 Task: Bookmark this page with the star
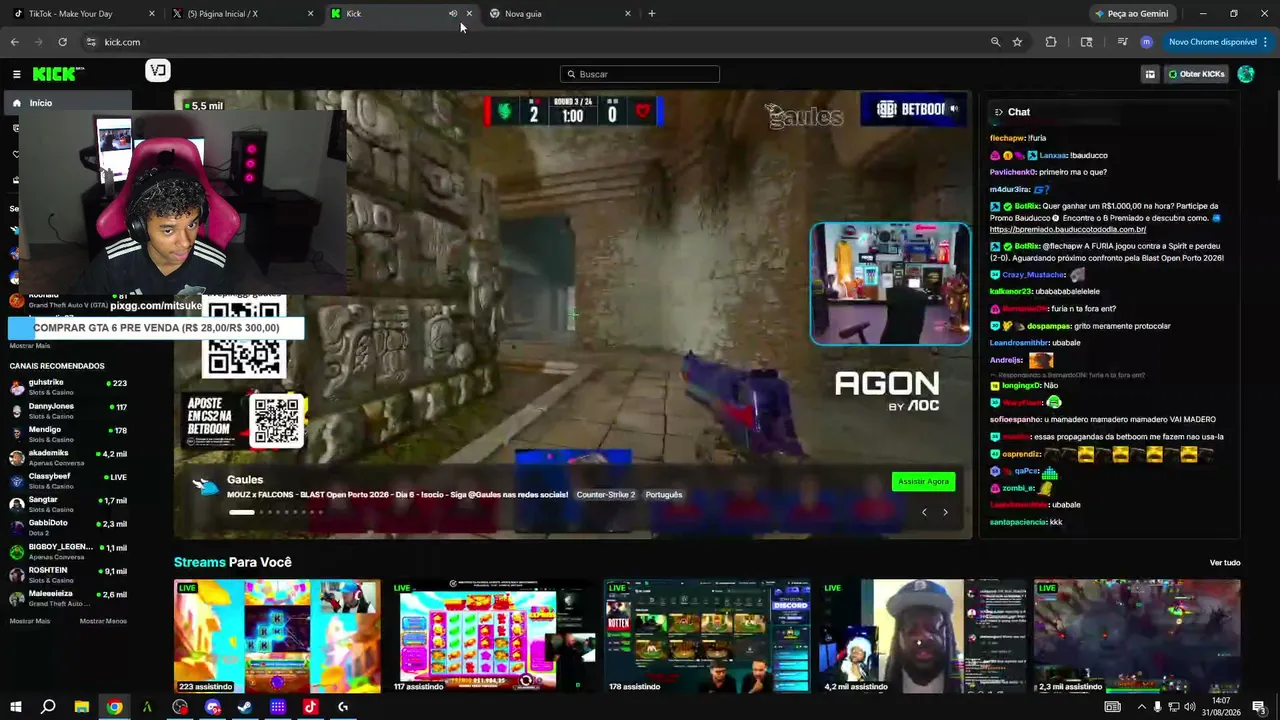pos(1017,42)
